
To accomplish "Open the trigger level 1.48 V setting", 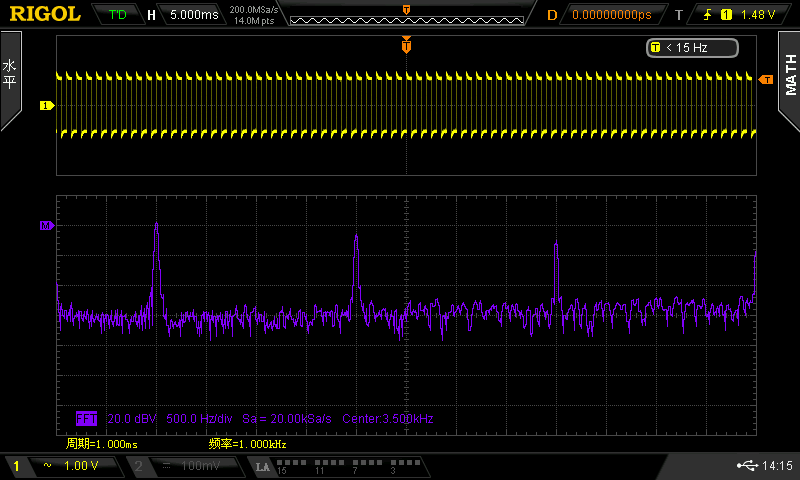I will [758, 15].
